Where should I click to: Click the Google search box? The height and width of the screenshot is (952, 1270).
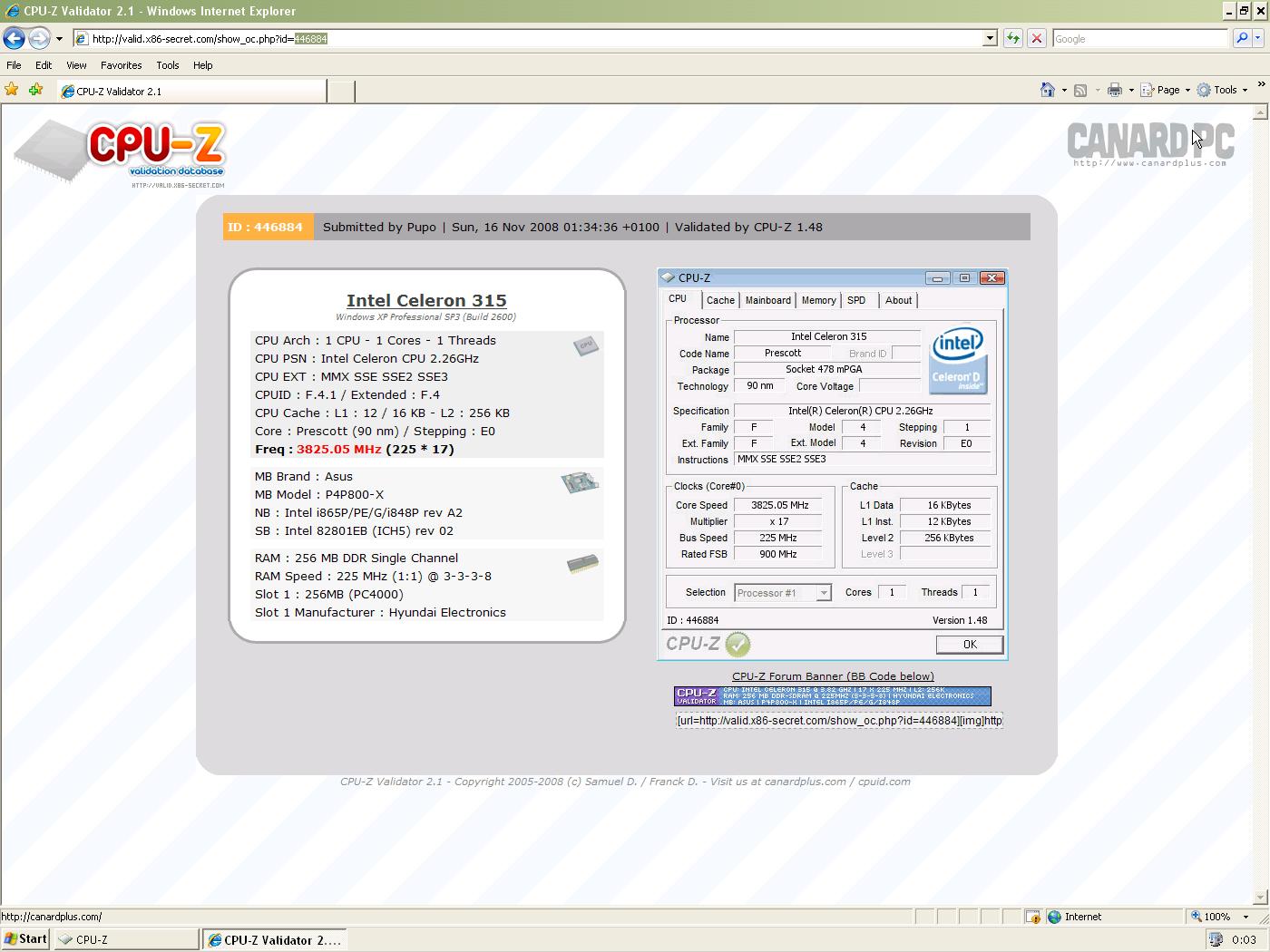click(x=1139, y=39)
